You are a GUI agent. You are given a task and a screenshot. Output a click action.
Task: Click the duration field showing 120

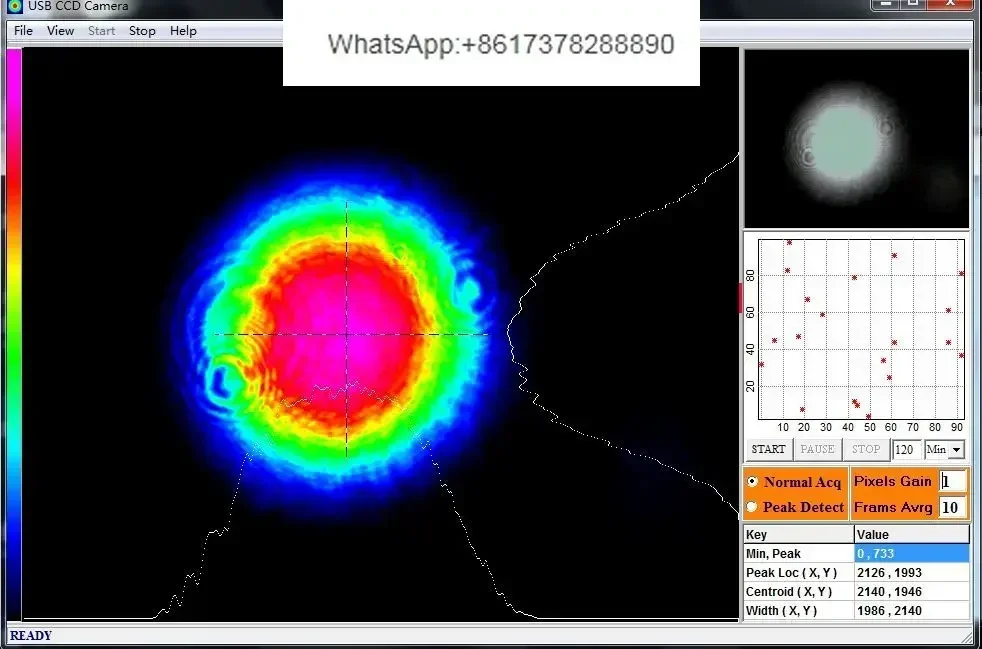click(x=907, y=449)
